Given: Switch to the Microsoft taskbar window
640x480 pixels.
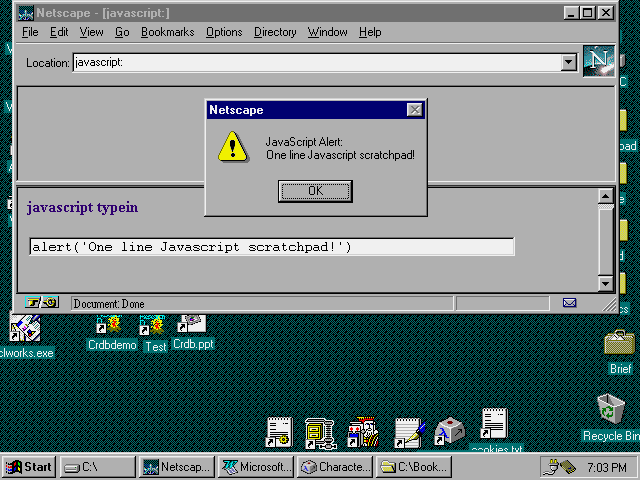Looking at the screenshot, I should (256, 466).
